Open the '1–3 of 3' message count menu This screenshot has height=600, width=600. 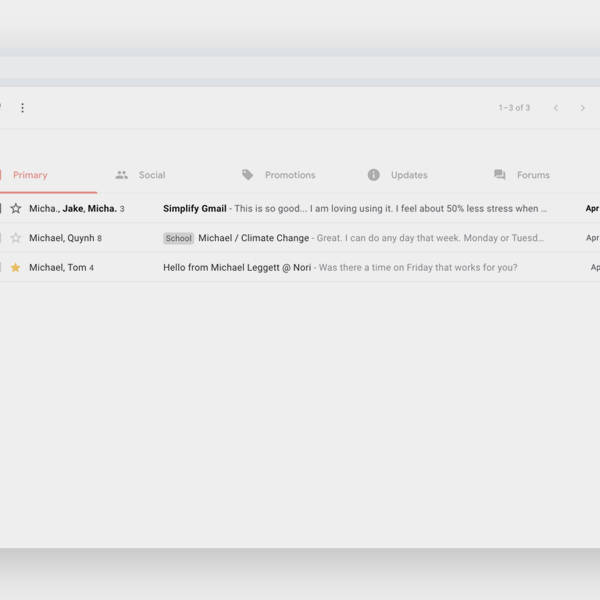514,108
